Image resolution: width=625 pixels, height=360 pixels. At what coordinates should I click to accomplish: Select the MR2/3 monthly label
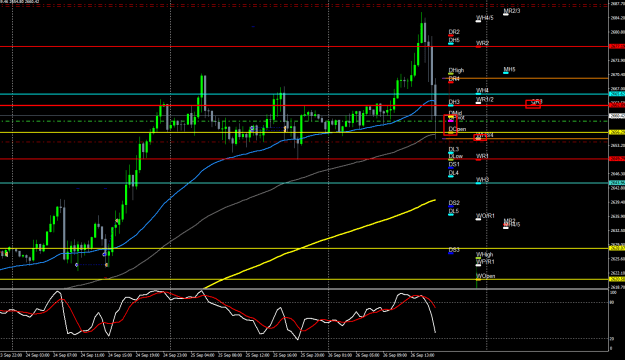click(x=512, y=11)
